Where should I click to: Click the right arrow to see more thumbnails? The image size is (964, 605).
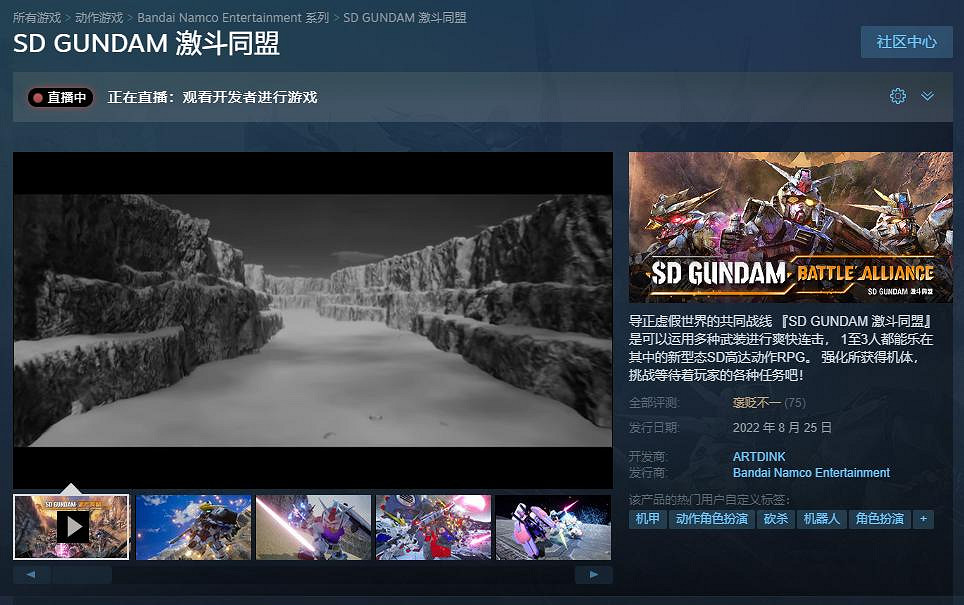click(594, 575)
